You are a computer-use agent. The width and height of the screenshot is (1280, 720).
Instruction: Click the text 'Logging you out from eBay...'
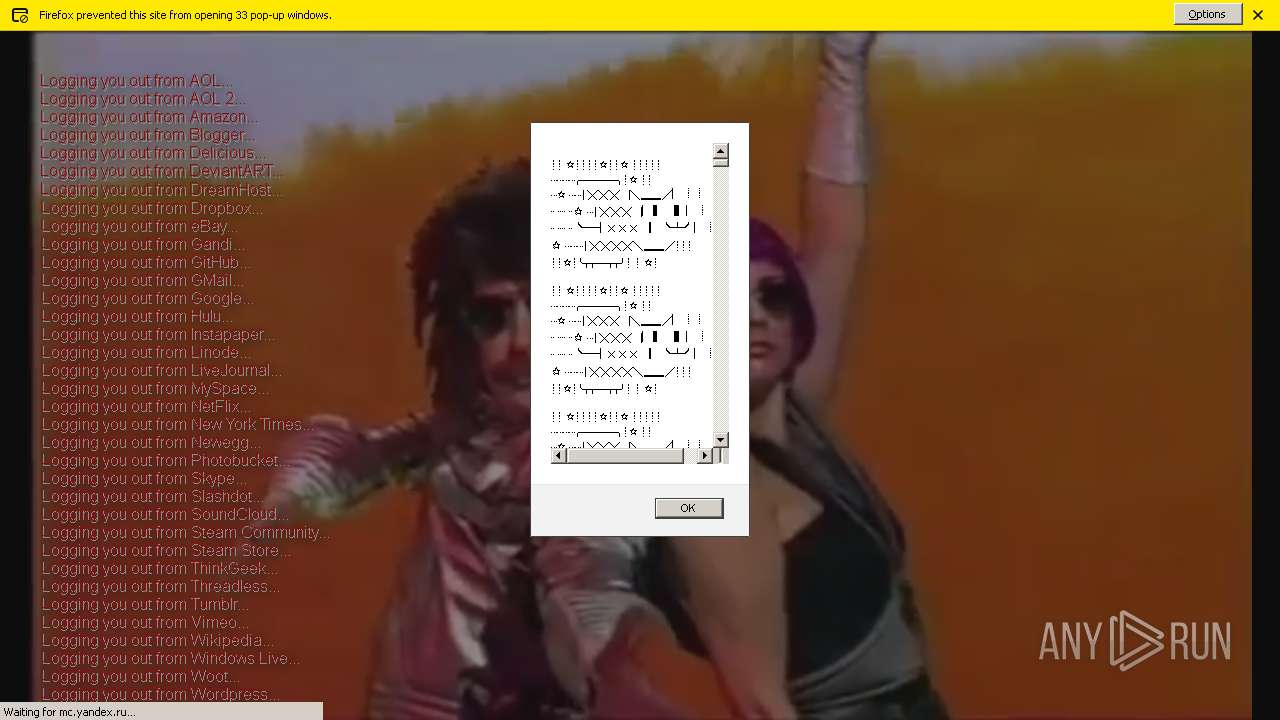[139, 226]
